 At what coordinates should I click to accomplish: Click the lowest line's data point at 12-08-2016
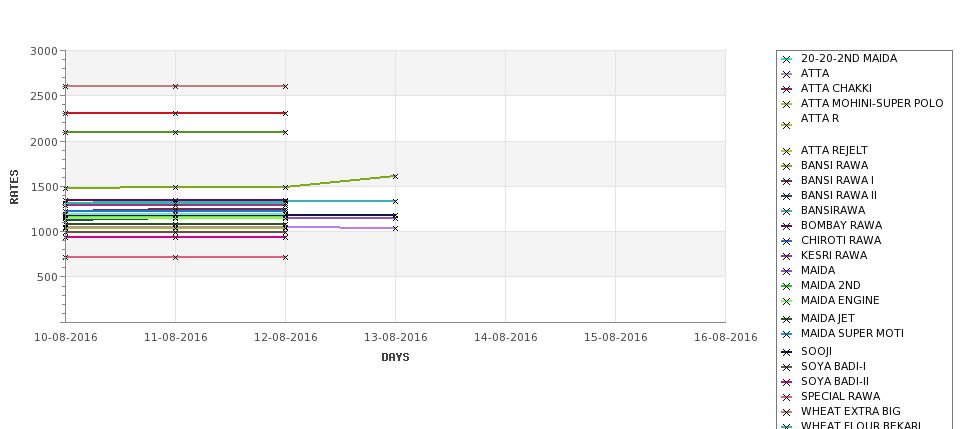click(285, 257)
